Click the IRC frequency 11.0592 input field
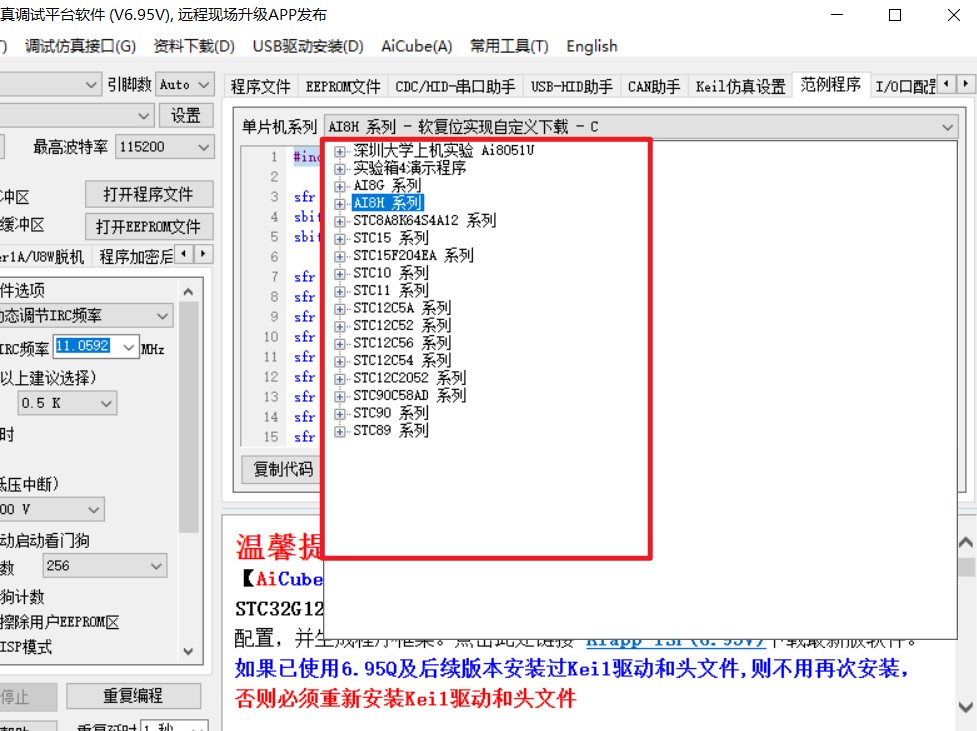The height and width of the screenshot is (731, 977). coord(87,346)
